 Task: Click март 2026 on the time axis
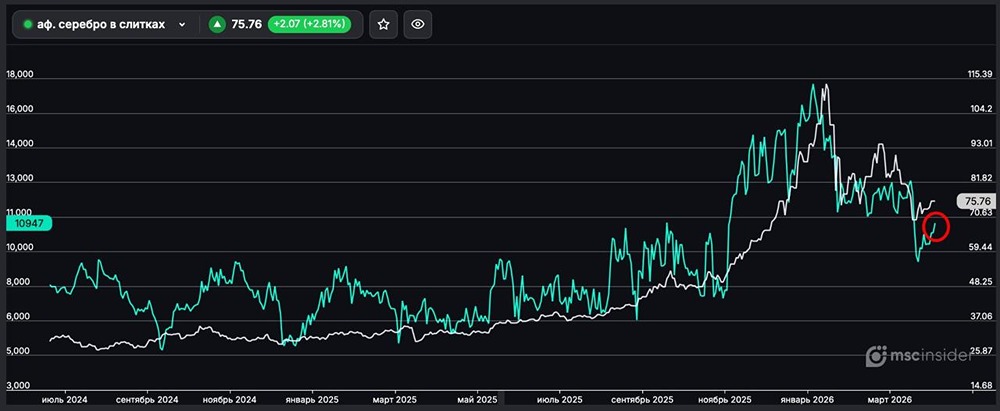tap(888, 398)
